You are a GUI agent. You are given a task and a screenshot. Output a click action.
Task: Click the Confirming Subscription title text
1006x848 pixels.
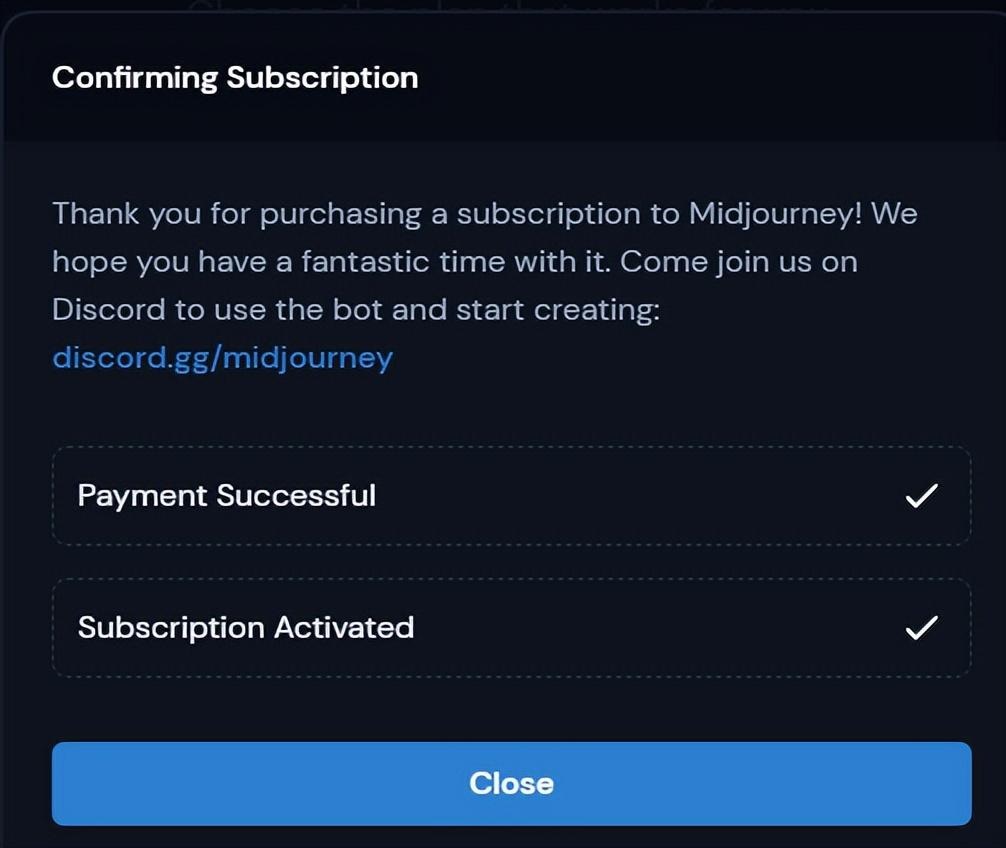pos(236,77)
